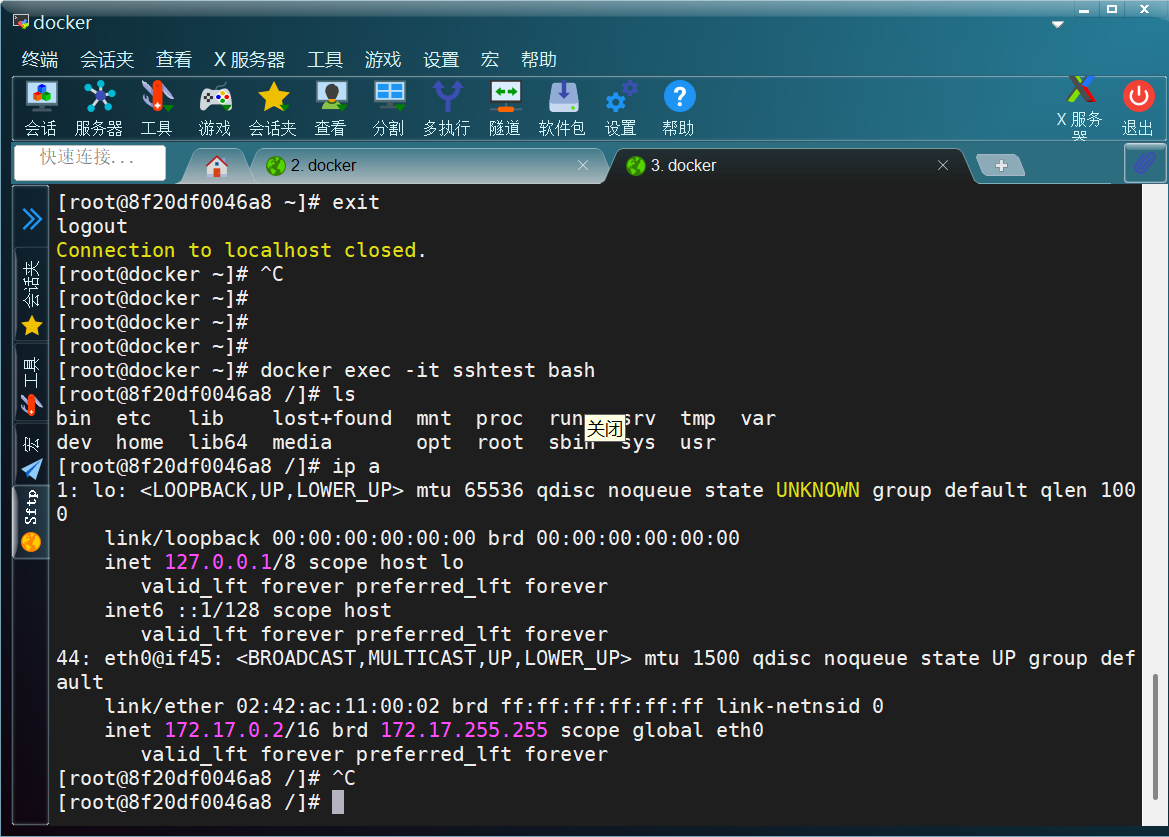Screen dimensions: 1169x837
Task: Open the 设置 menu in menu bar
Action: click(441, 60)
